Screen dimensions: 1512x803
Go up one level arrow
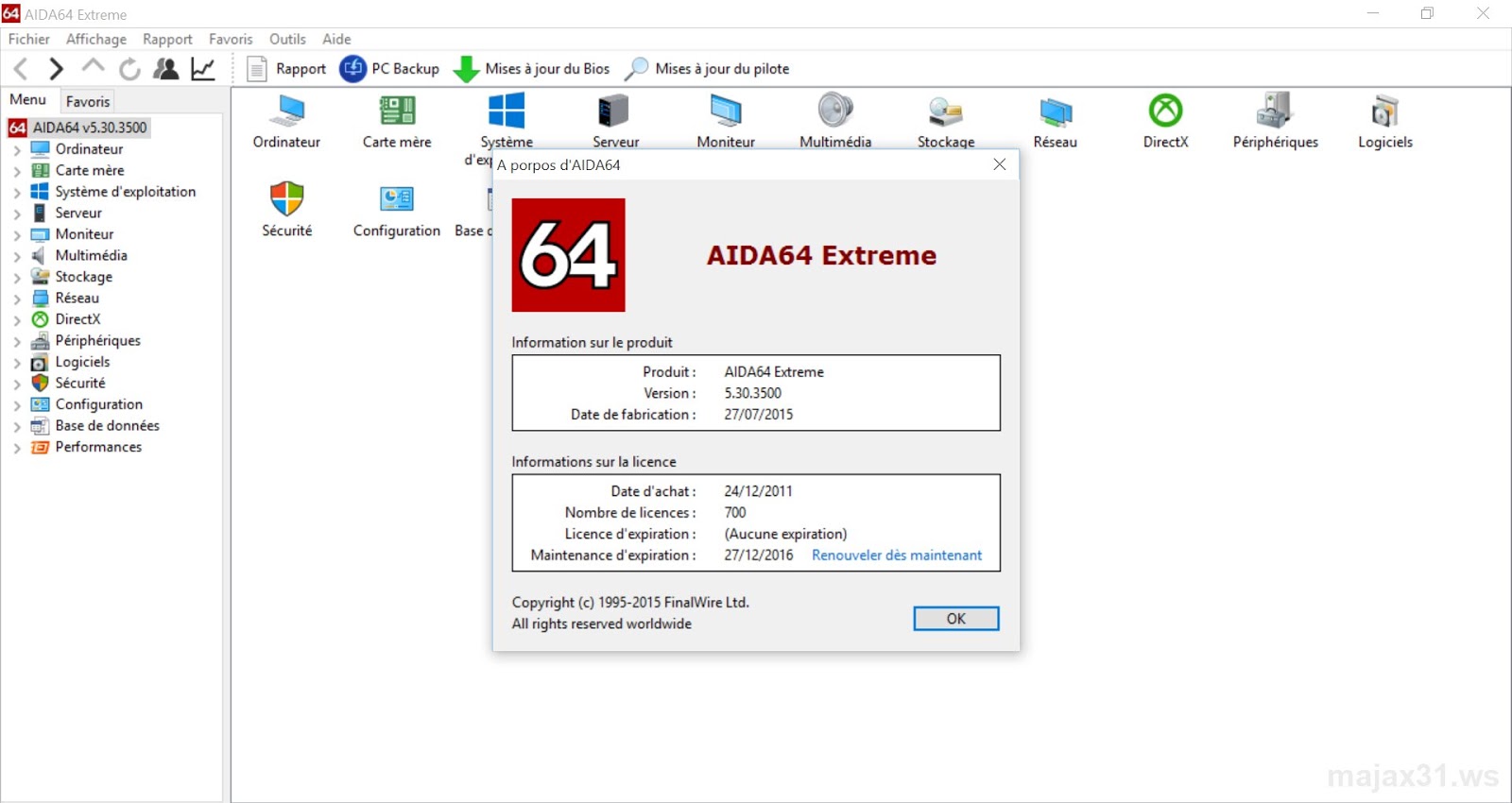click(x=93, y=66)
